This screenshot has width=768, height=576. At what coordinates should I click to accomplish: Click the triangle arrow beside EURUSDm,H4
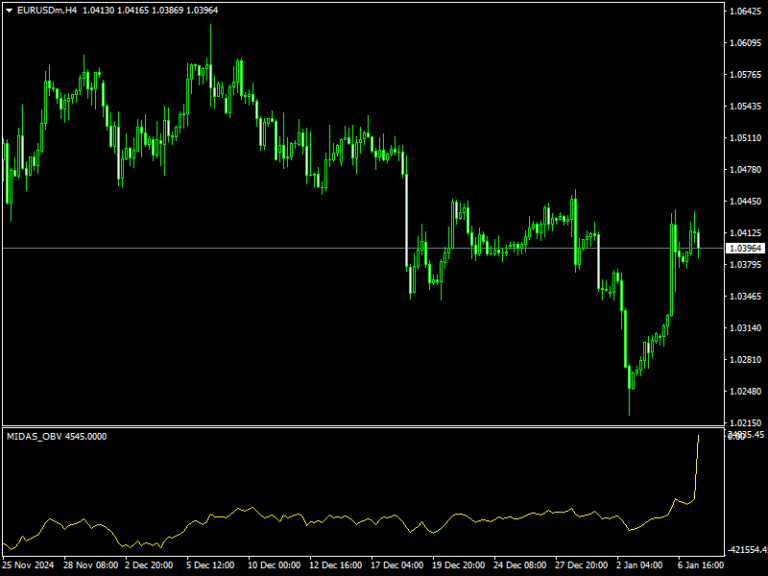(x=9, y=10)
